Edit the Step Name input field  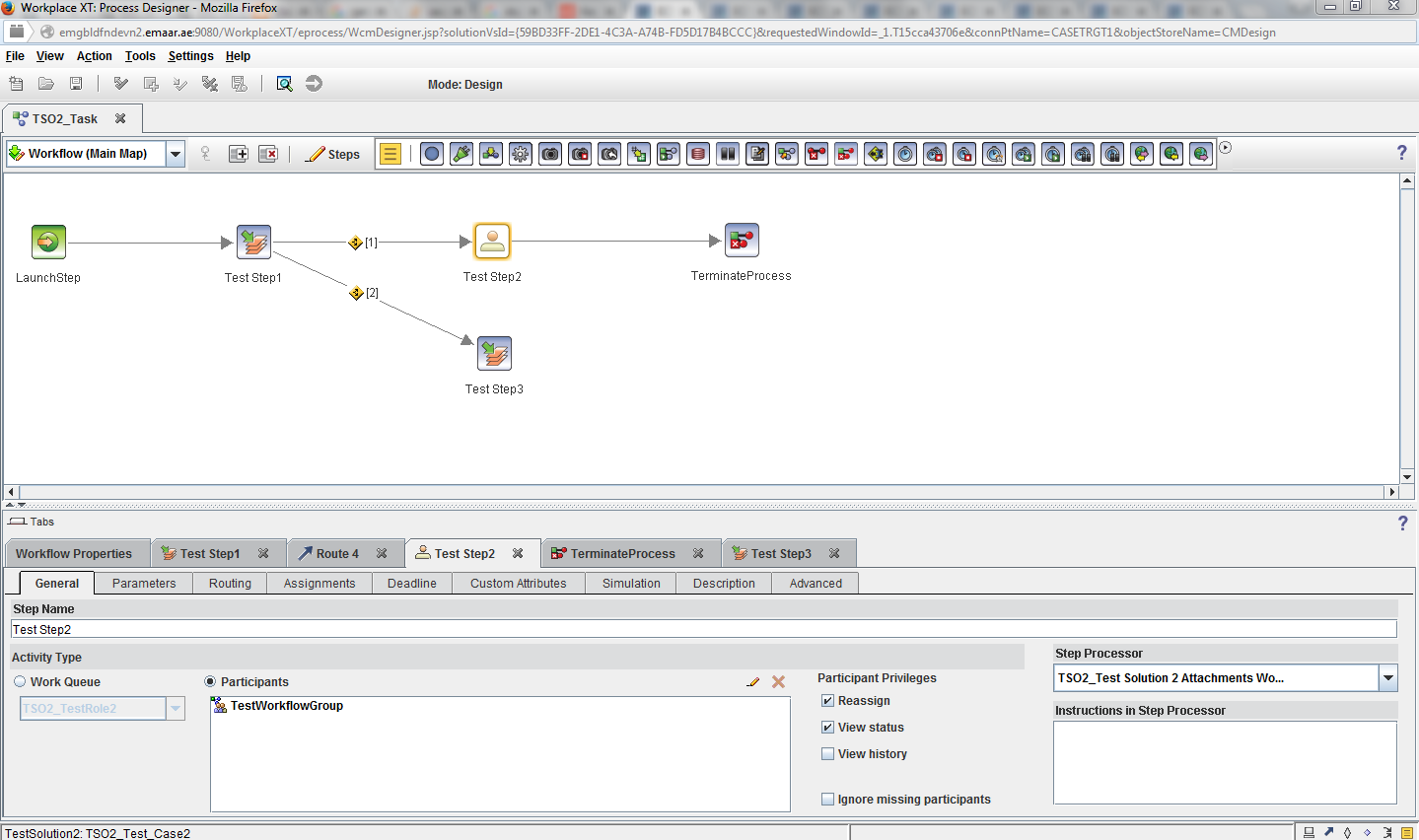(703, 628)
